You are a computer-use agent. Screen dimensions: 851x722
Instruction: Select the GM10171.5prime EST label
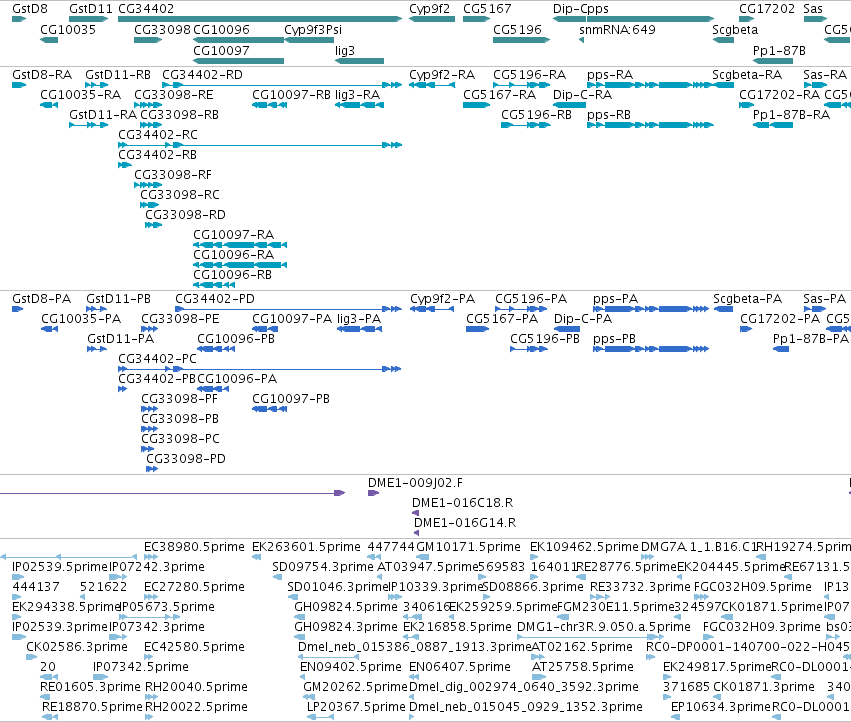coord(468,547)
